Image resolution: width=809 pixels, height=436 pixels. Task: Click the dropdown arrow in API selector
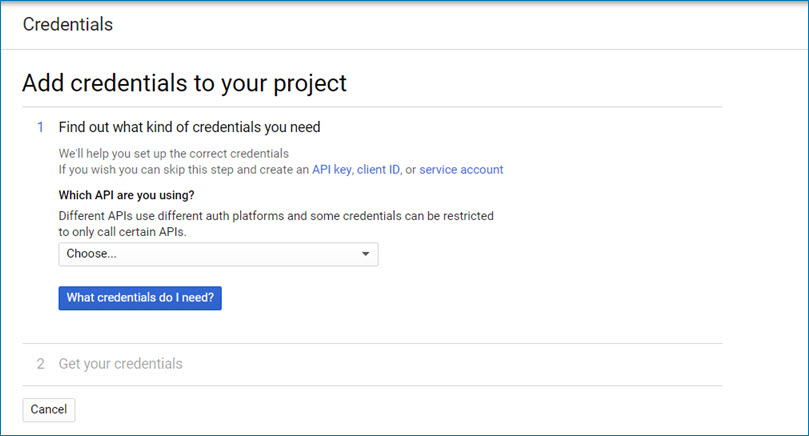(x=365, y=254)
